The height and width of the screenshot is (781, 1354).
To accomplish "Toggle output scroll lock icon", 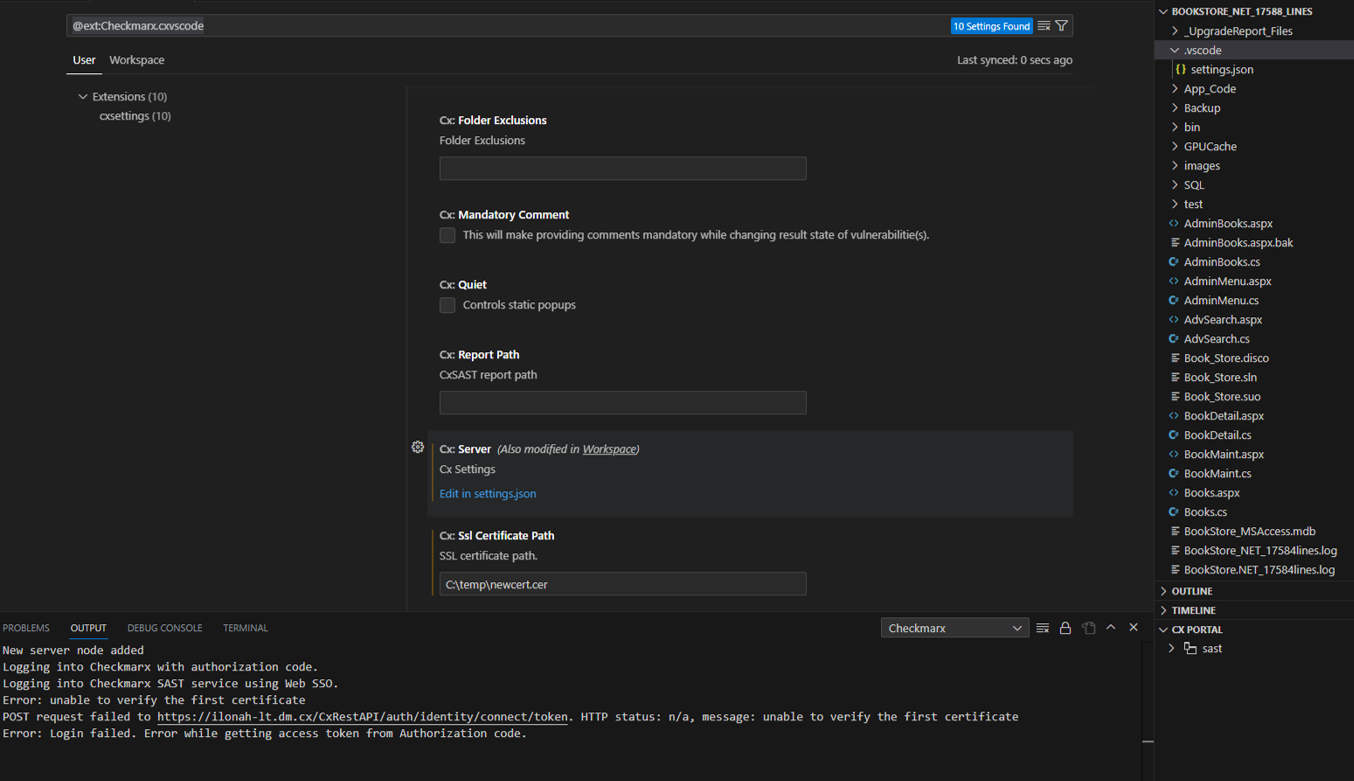I will [x=1065, y=628].
